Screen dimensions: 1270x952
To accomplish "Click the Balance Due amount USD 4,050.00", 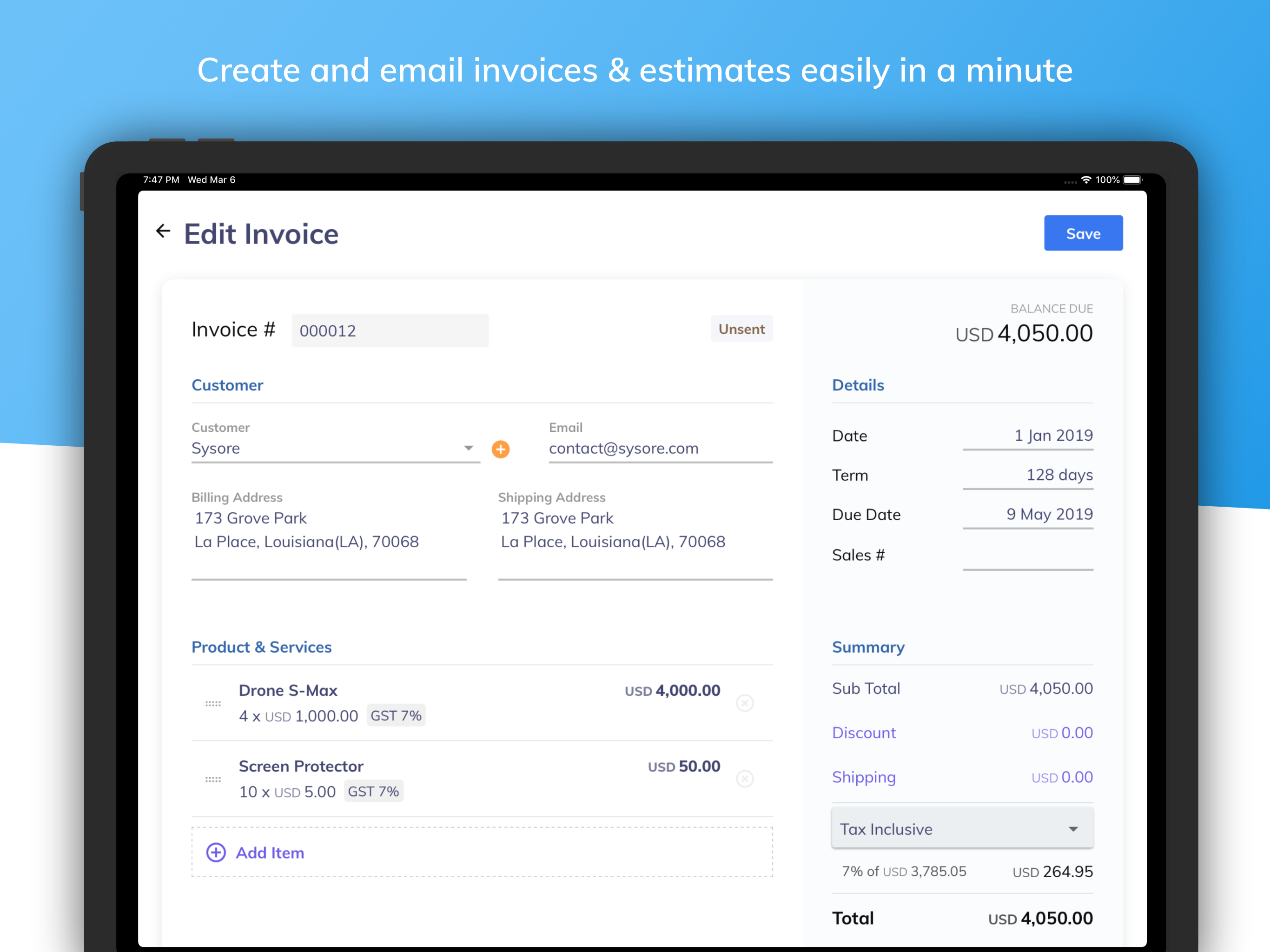I will pyautogui.click(x=1024, y=334).
